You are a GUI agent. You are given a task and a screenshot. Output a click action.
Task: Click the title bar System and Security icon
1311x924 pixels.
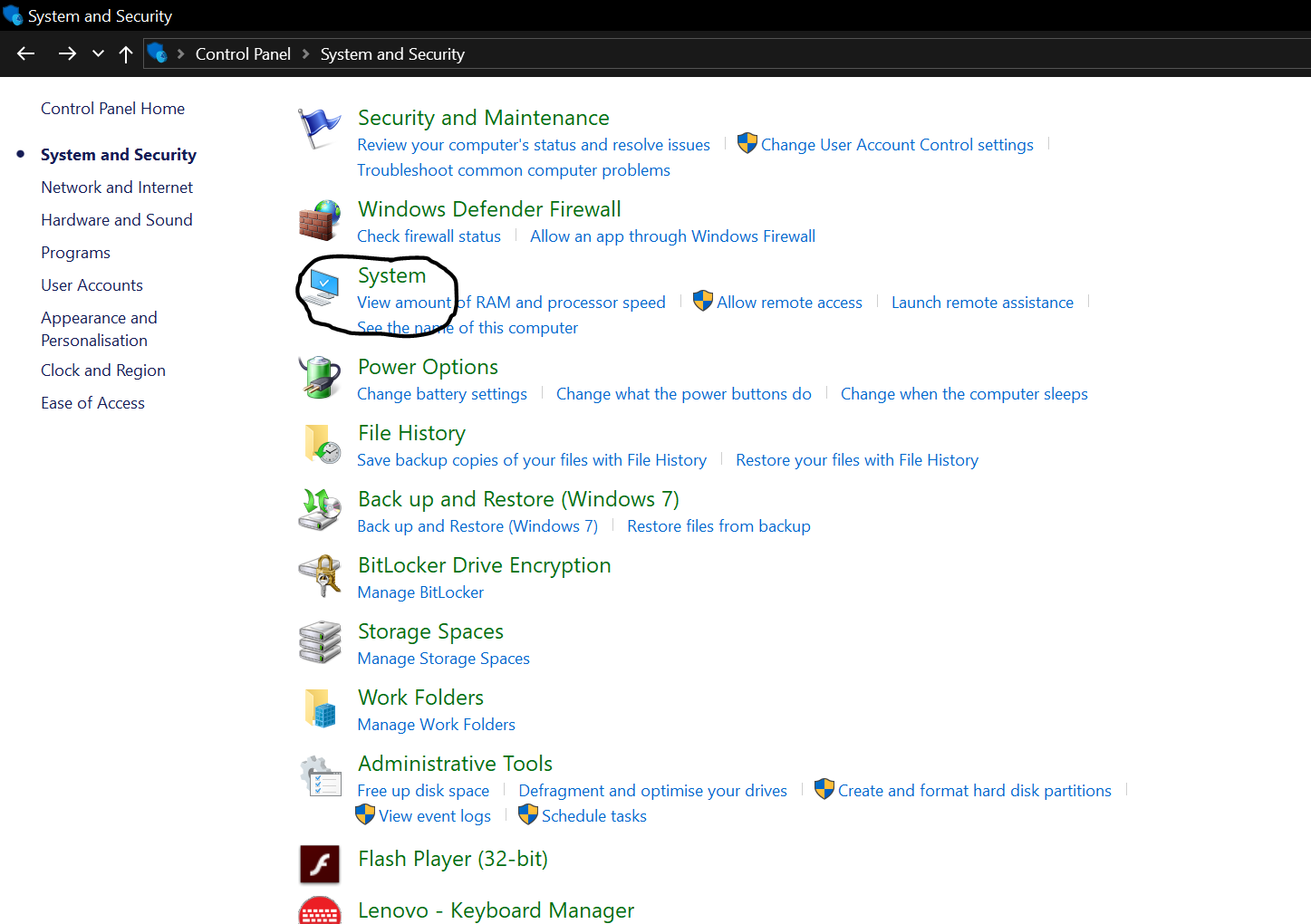coord(12,15)
